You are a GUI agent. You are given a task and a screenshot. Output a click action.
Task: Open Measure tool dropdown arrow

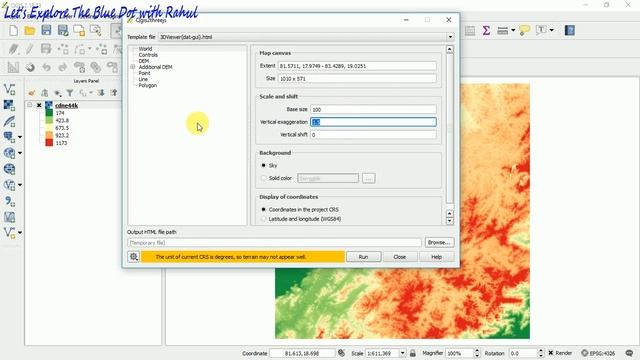click(x=513, y=30)
